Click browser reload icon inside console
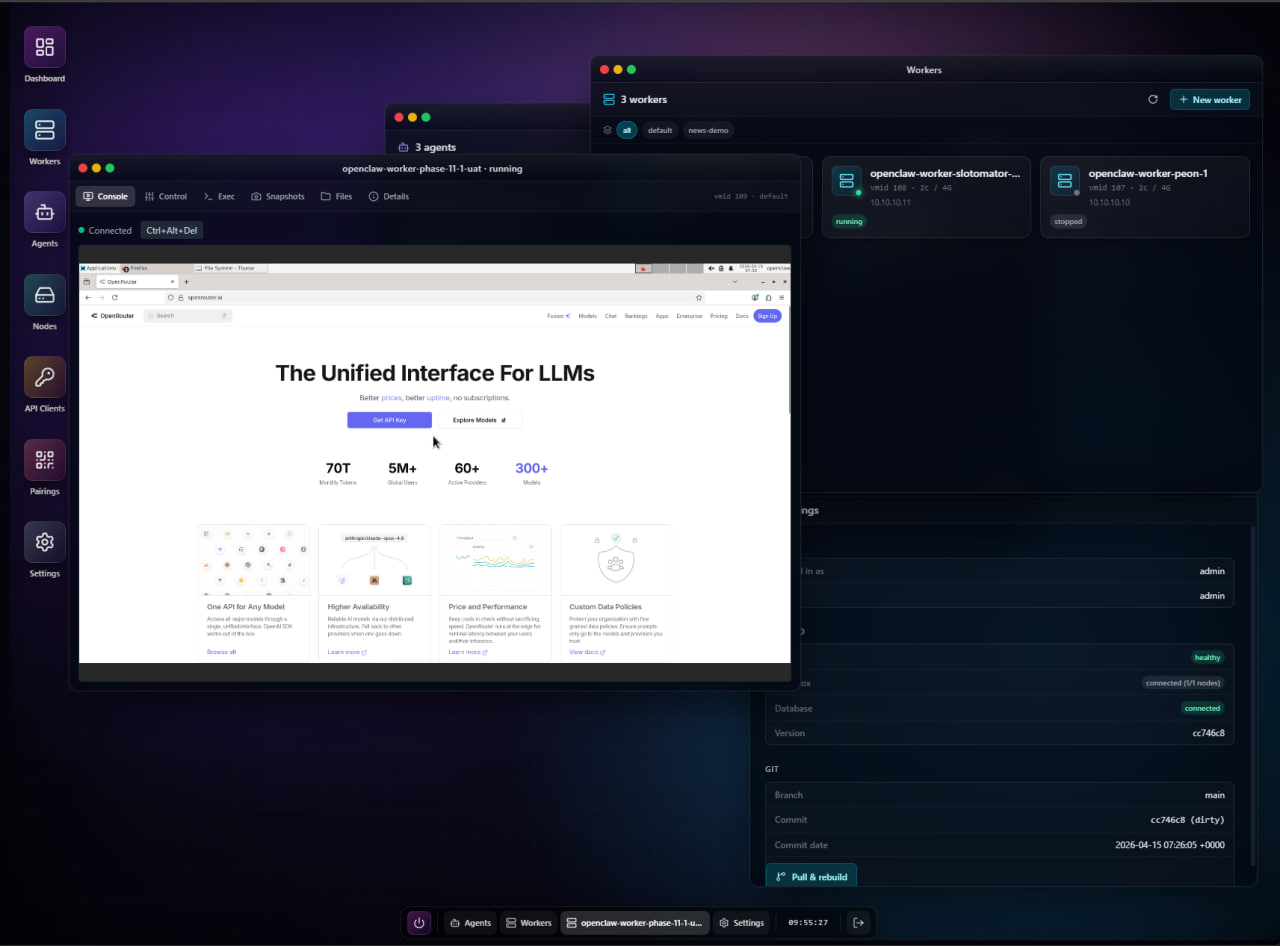This screenshot has height=946, width=1280. (x=115, y=297)
